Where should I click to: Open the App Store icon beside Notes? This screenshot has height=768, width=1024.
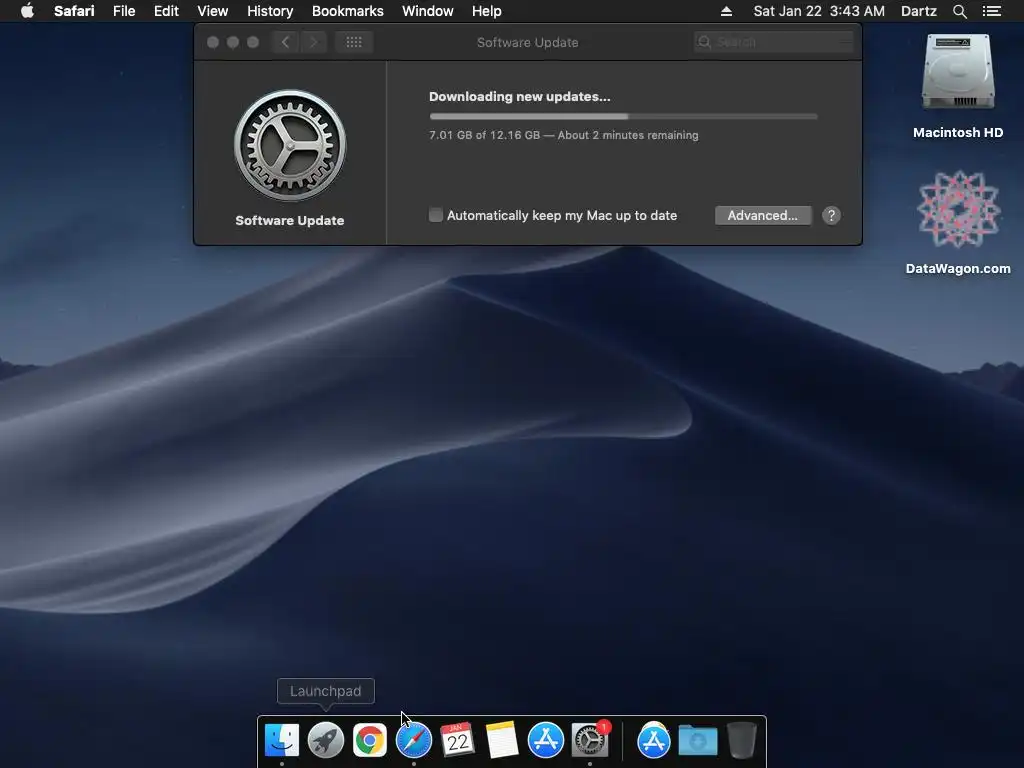(545, 740)
